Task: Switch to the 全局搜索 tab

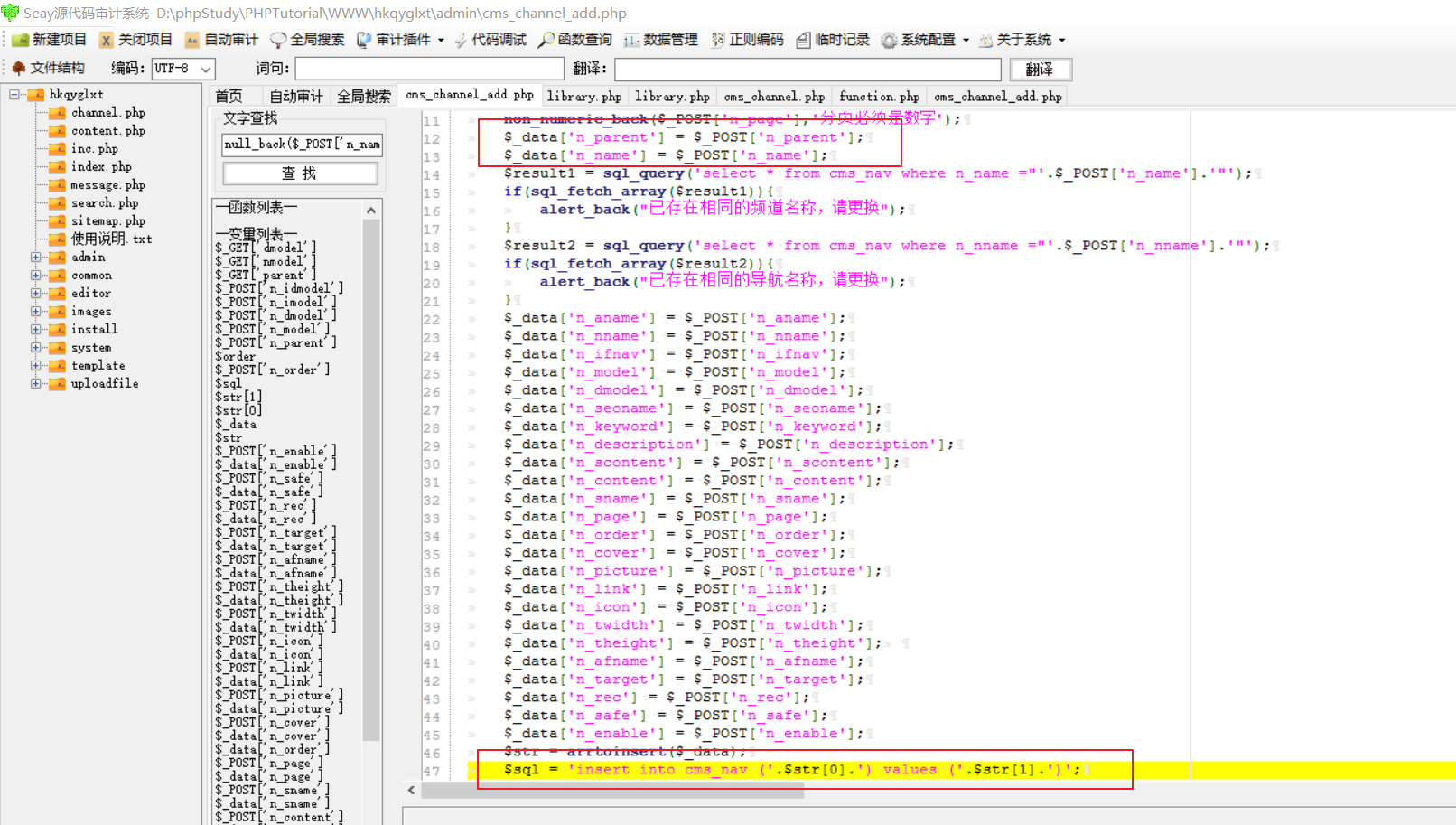Action: pyautogui.click(x=364, y=96)
